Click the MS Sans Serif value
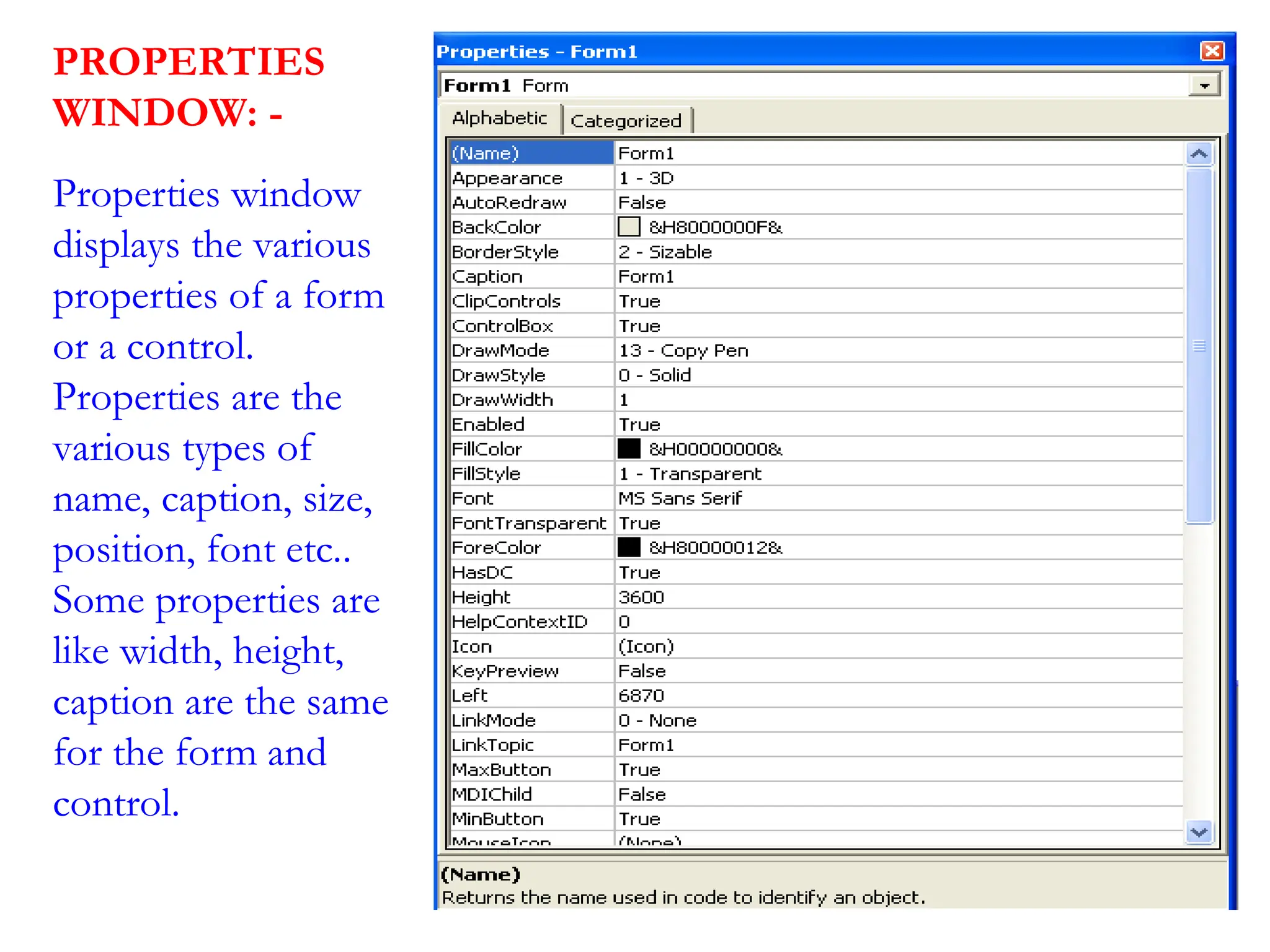 [899, 498]
